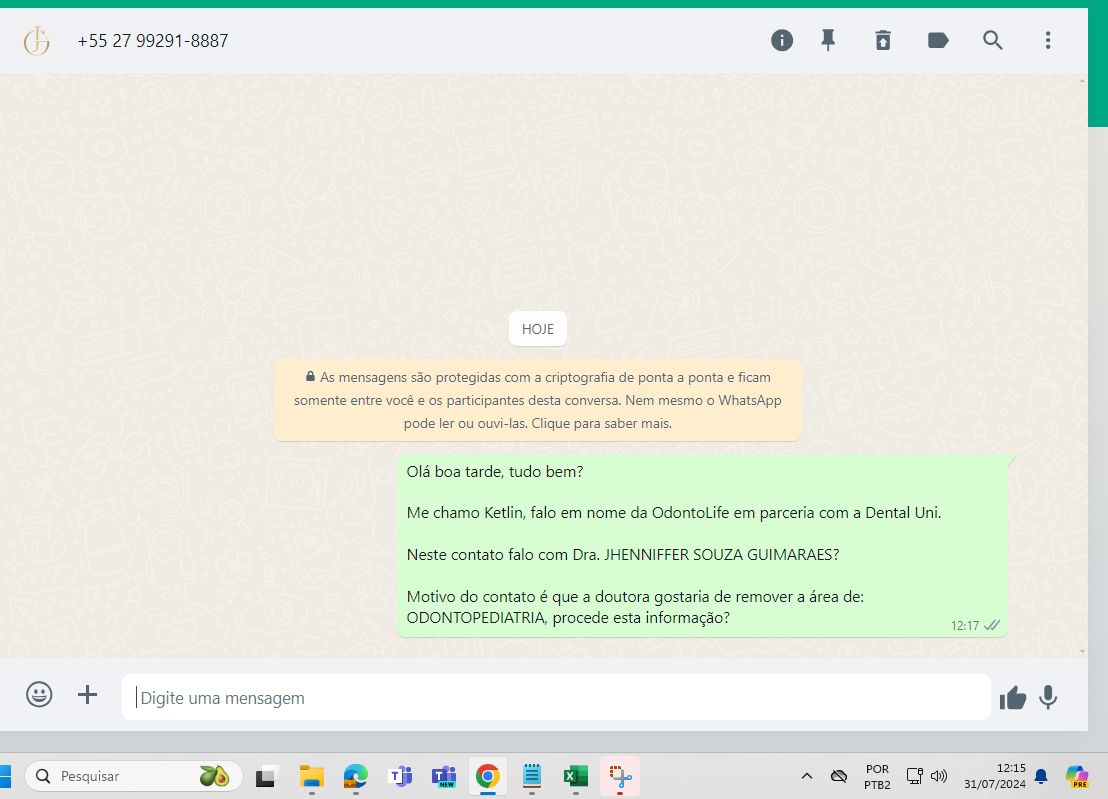
Task: Click the phone number +55 27 99291-8887
Action: pyautogui.click(x=153, y=41)
